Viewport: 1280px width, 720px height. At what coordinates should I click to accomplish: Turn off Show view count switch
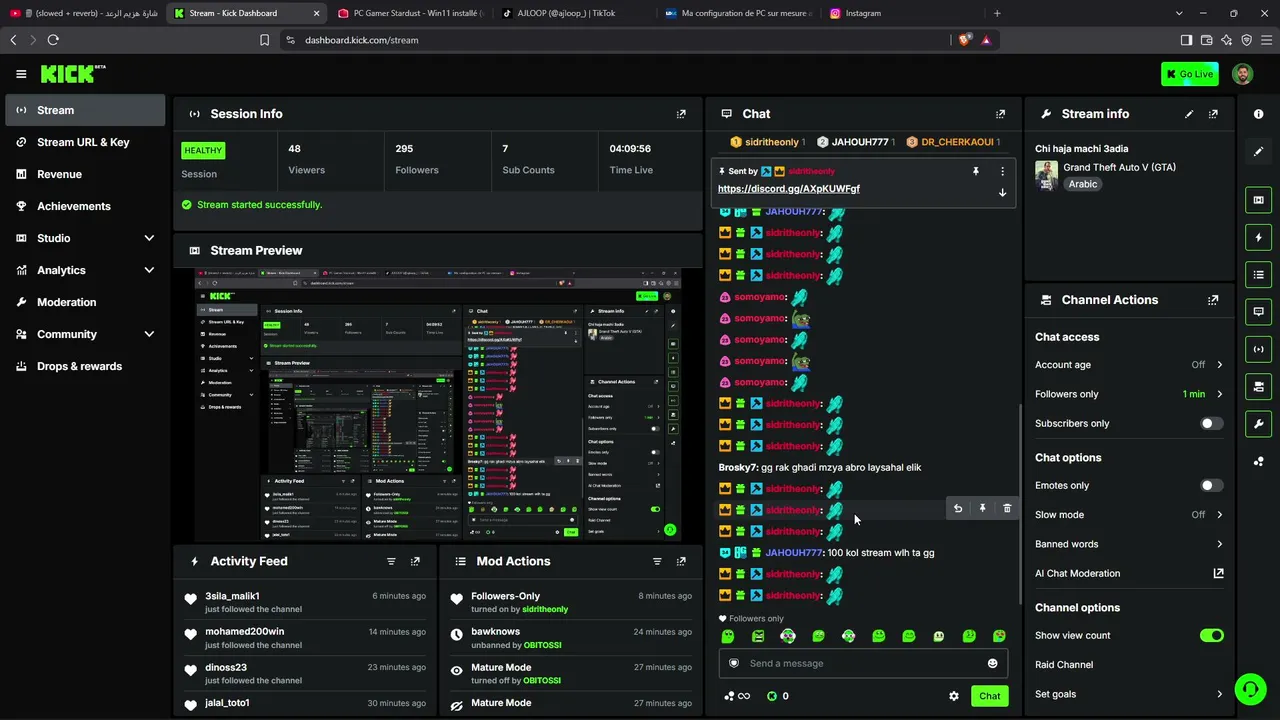pyautogui.click(x=1211, y=636)
